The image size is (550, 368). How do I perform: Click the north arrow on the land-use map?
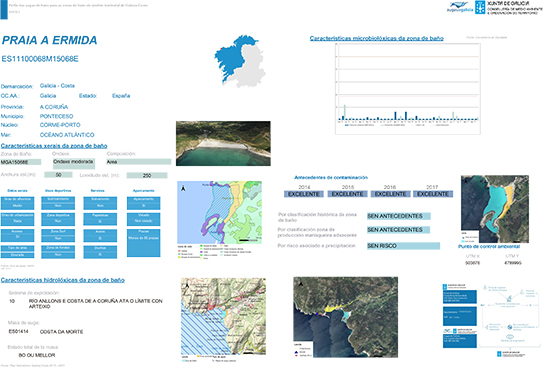[183, 189]
